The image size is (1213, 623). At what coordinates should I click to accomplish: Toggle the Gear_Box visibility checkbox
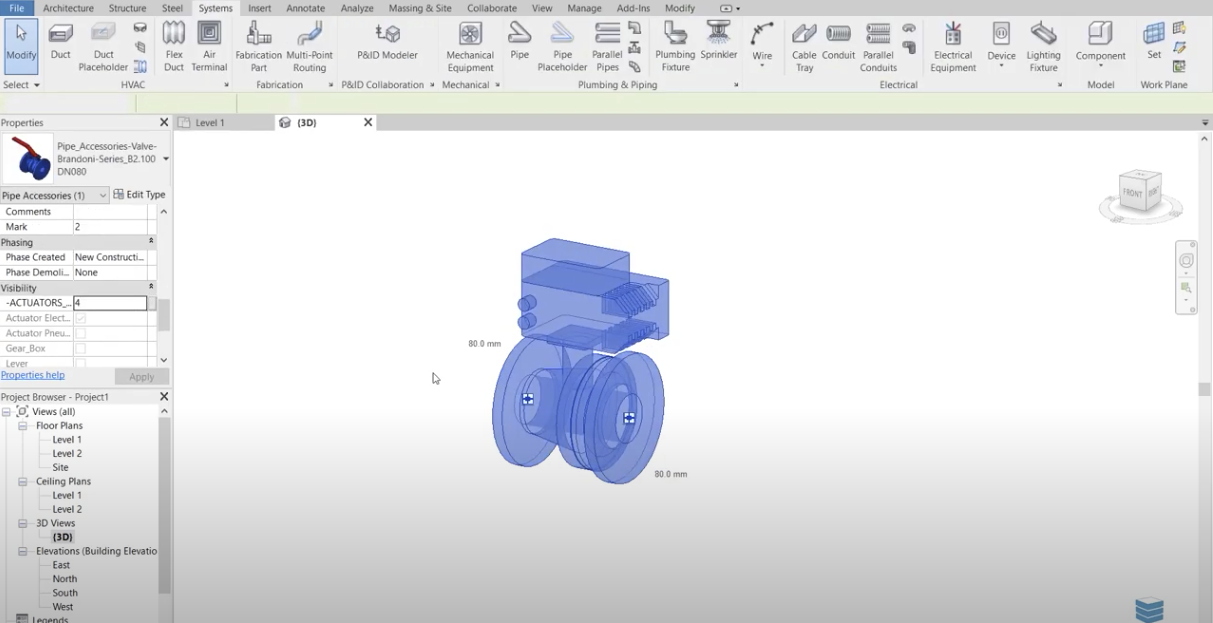(80, 349)
